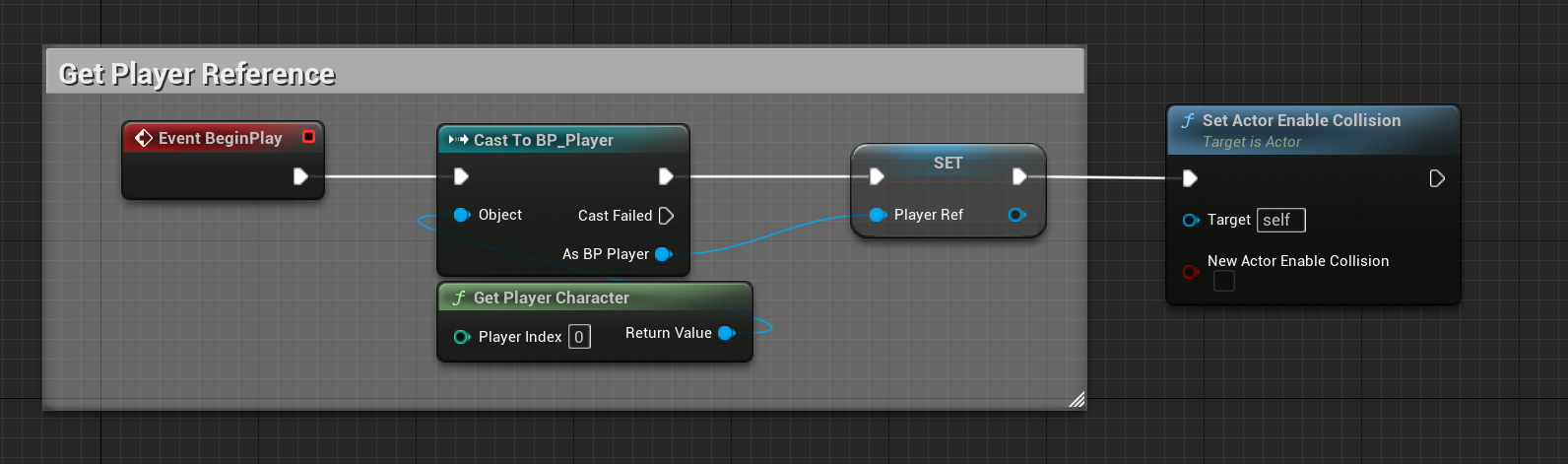The height and width of the screenshot is (464, 1568).
Task: Click the Target is Actor subtitle
Action: [1252, 142]
